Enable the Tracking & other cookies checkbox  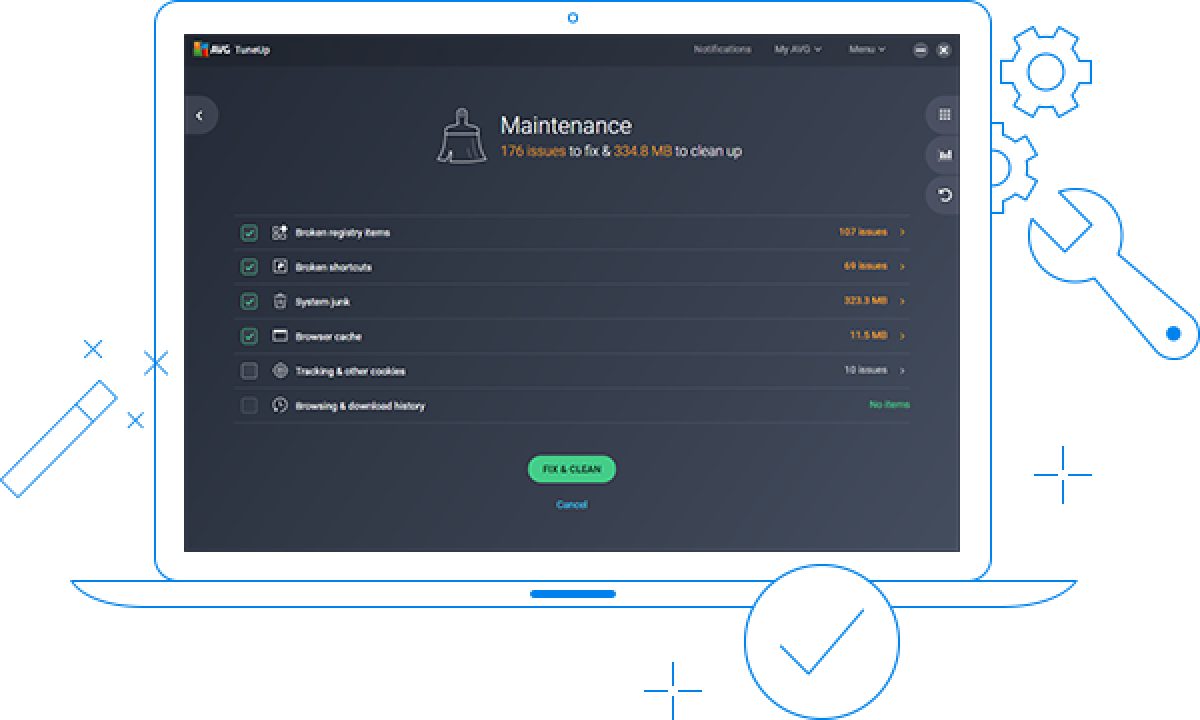249,371
